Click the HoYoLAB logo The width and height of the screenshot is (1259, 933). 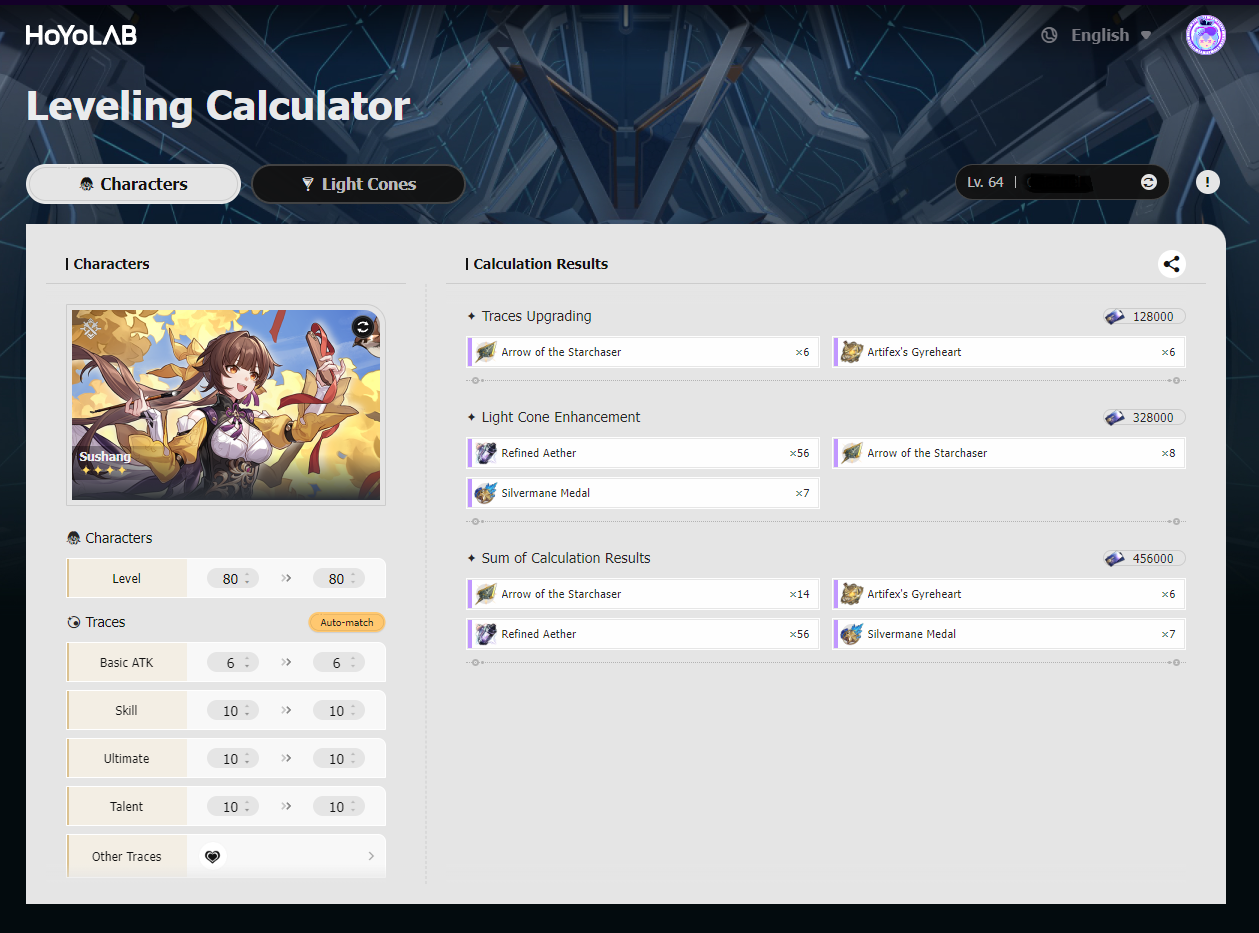click(81, 35)
